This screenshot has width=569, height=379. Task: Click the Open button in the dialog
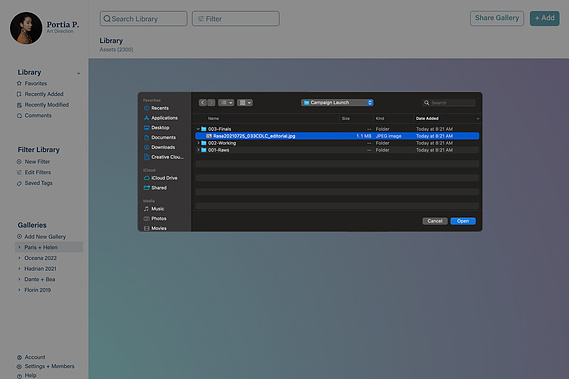[x=463, y=221]
